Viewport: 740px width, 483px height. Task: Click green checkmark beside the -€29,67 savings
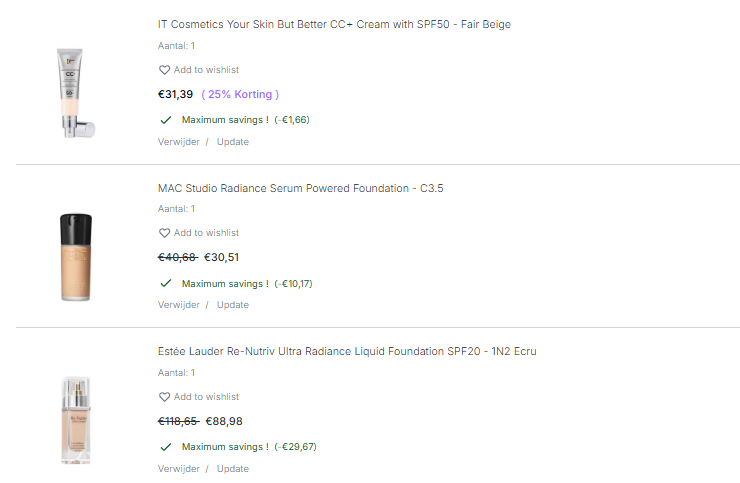tap(166, 446)
